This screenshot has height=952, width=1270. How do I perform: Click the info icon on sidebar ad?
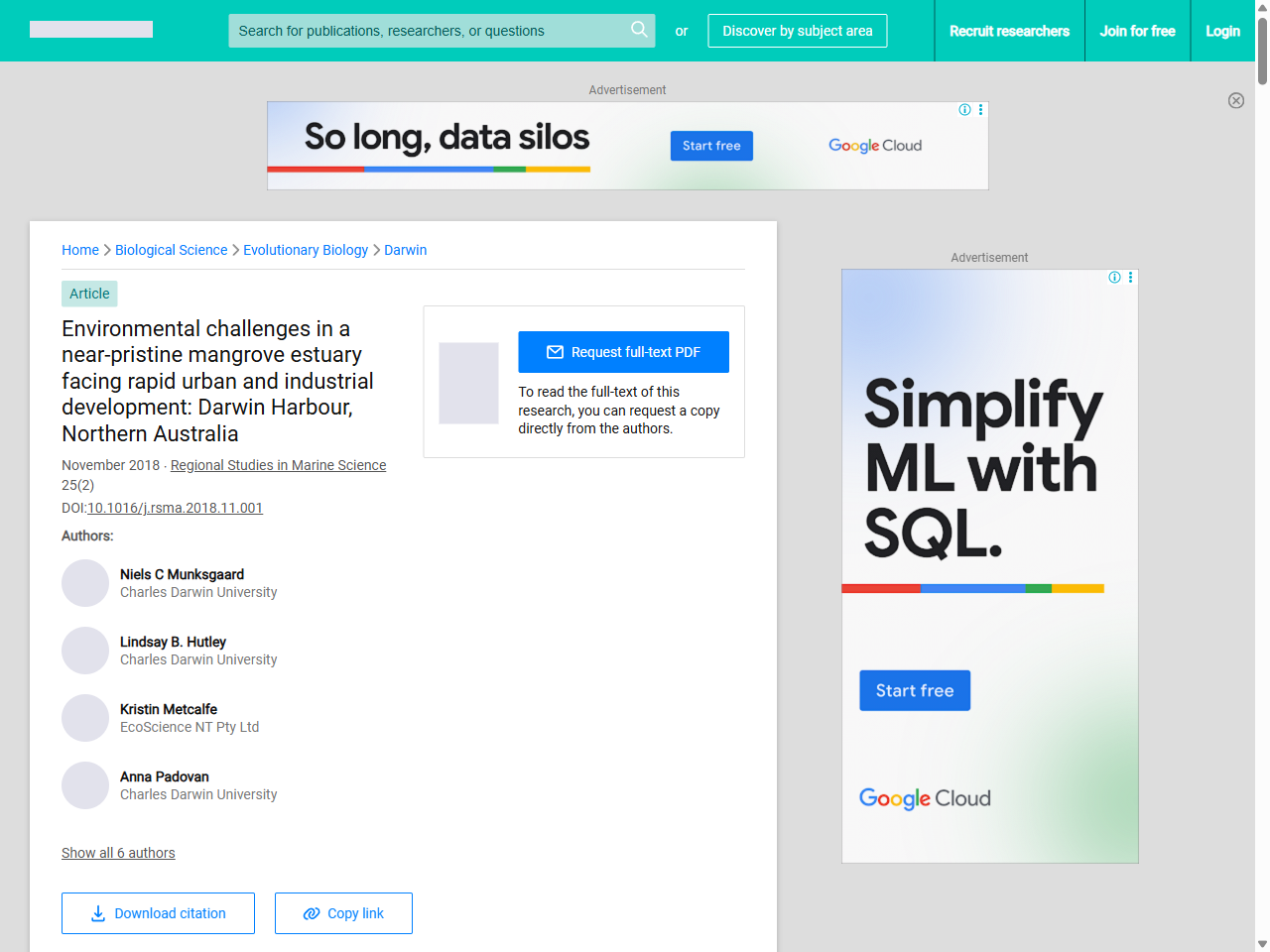pyautogui.click(x=1114, y=278)
